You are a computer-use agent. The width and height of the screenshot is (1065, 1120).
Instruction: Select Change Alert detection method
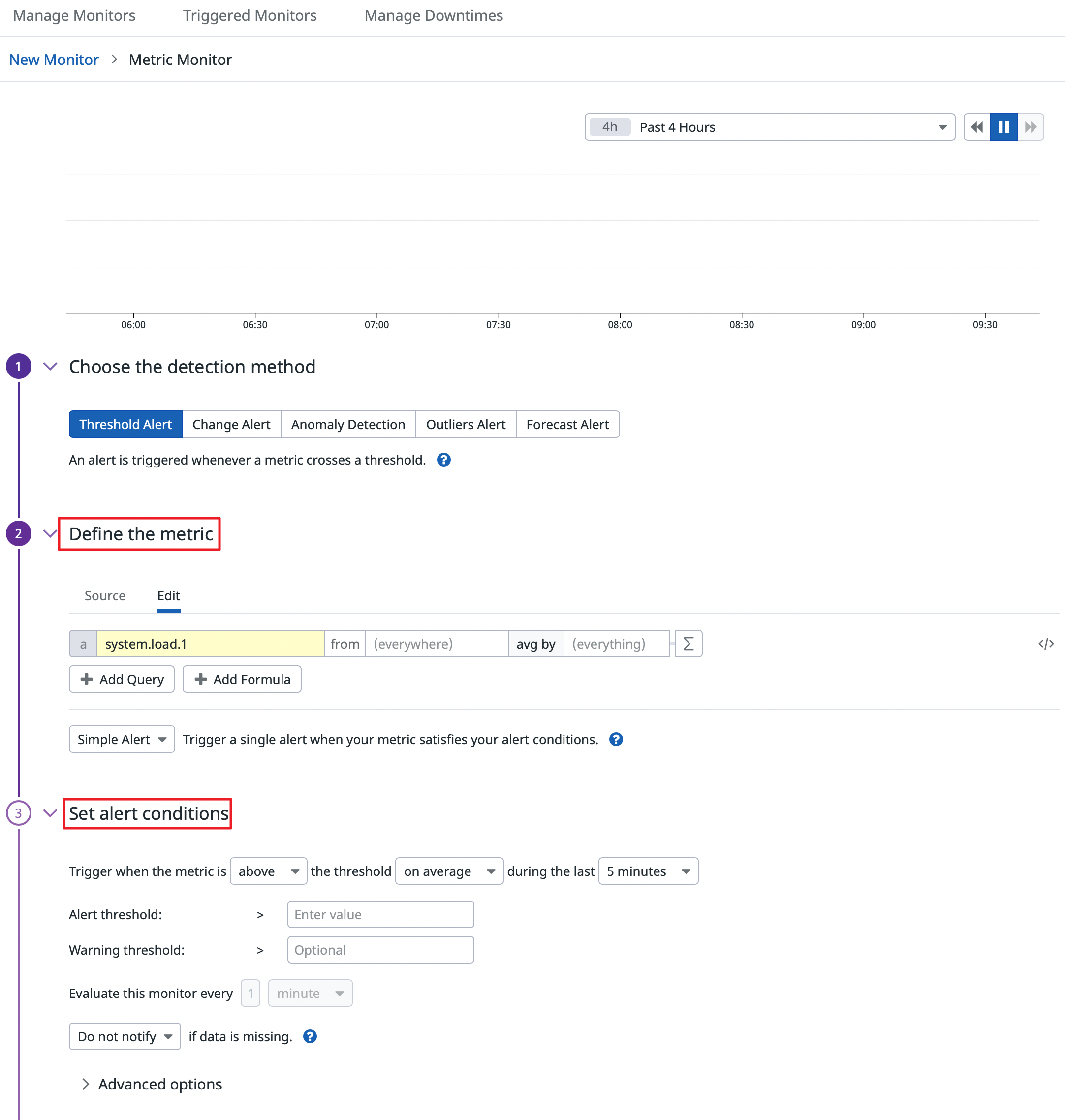point(231,425)
